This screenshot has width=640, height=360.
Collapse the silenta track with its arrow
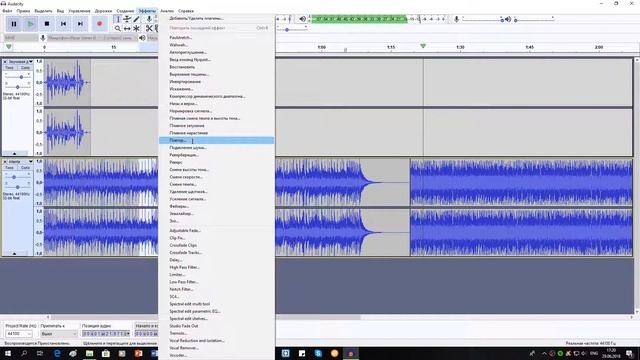[14, 253]
